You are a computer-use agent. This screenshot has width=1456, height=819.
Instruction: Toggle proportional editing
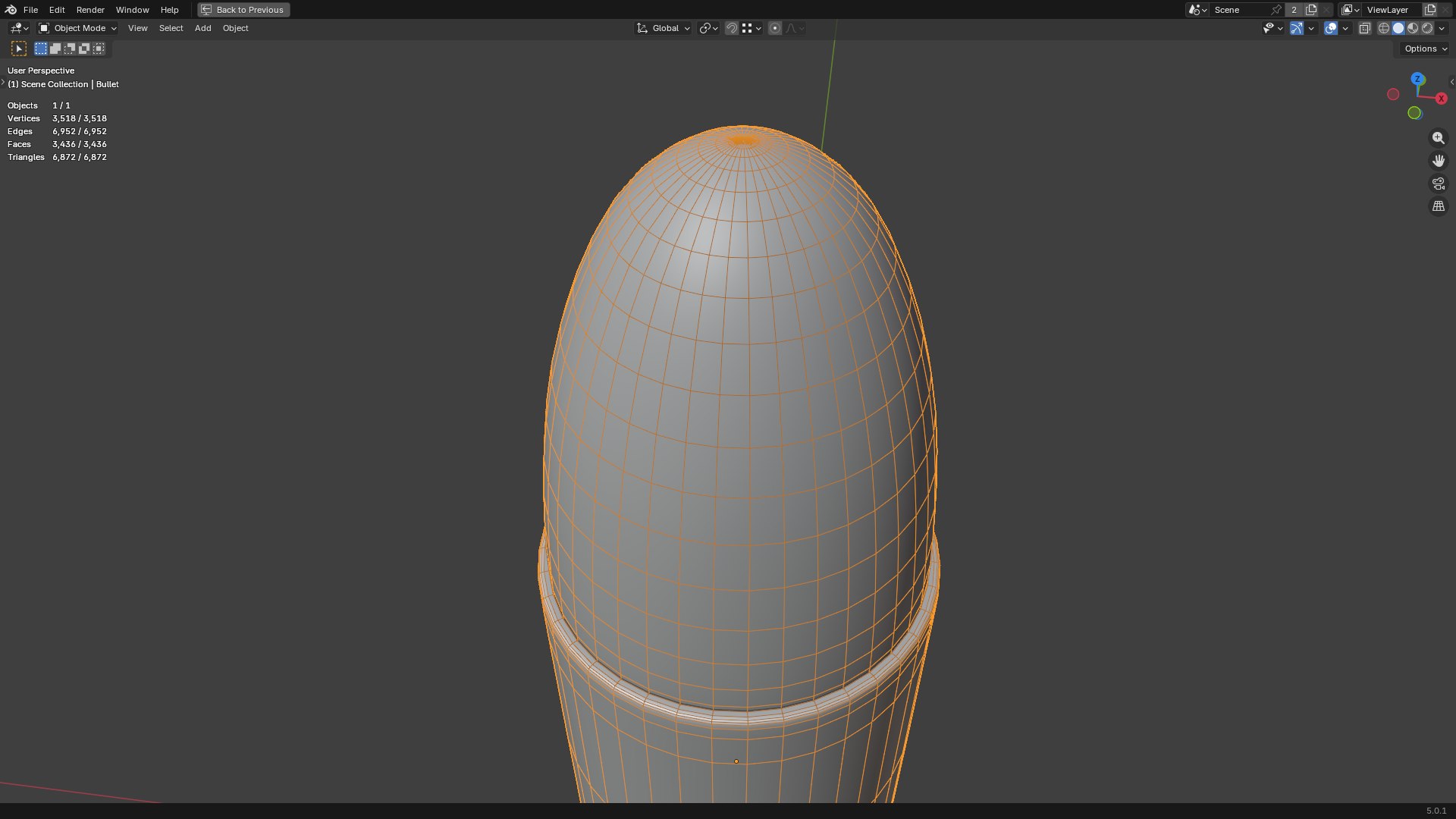tap(774, 28)
